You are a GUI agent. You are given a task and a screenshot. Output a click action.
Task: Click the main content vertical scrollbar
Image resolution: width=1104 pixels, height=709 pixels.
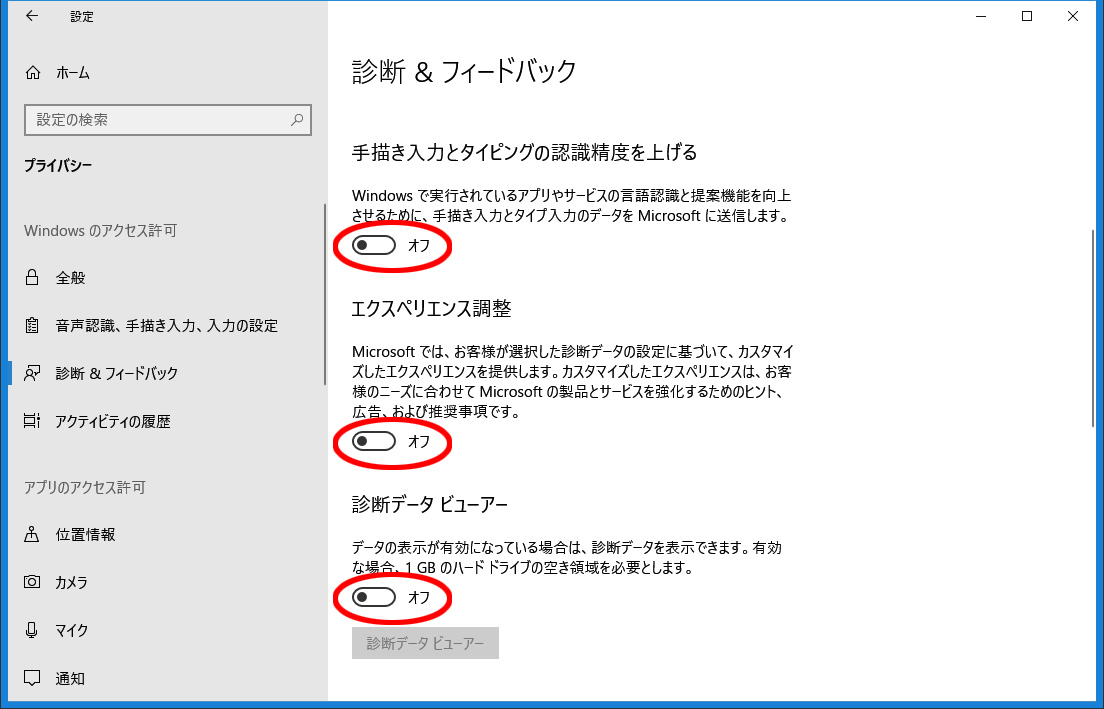[1093, 327]
